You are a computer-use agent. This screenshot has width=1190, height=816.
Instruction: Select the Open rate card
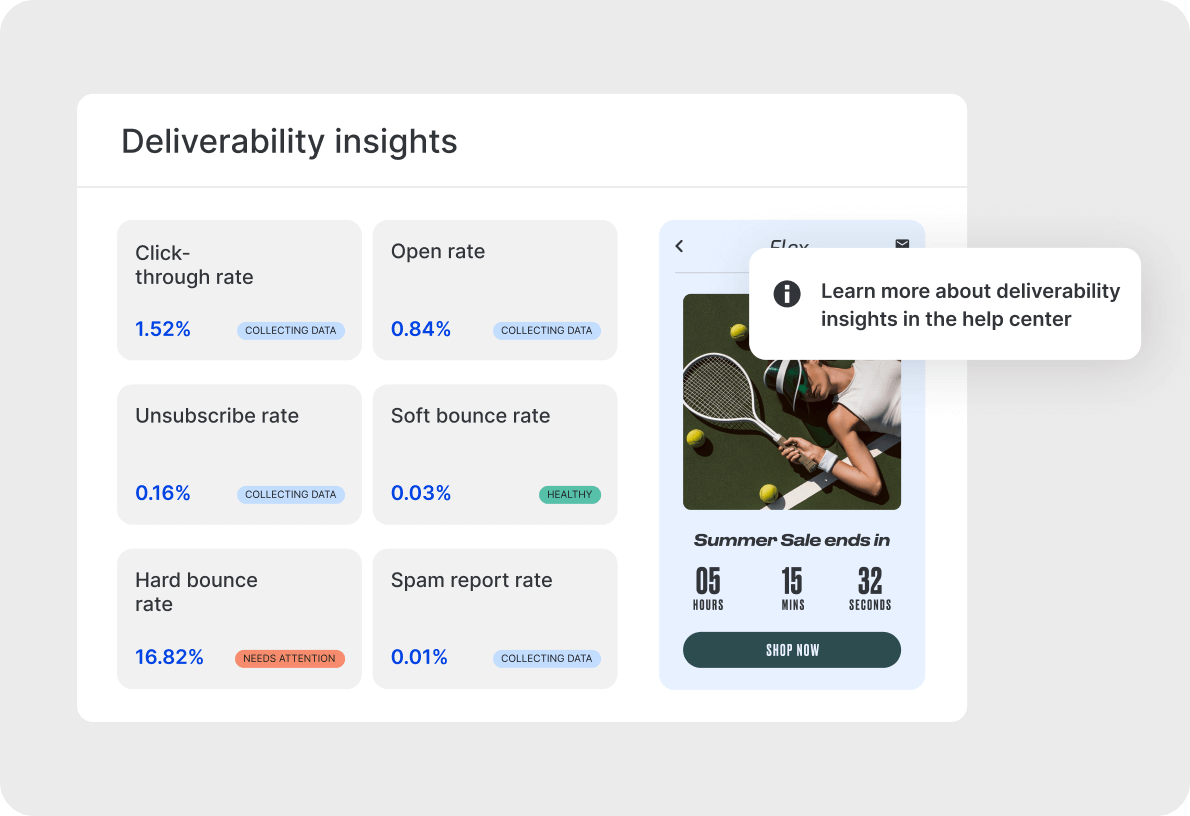pos(495,290)
